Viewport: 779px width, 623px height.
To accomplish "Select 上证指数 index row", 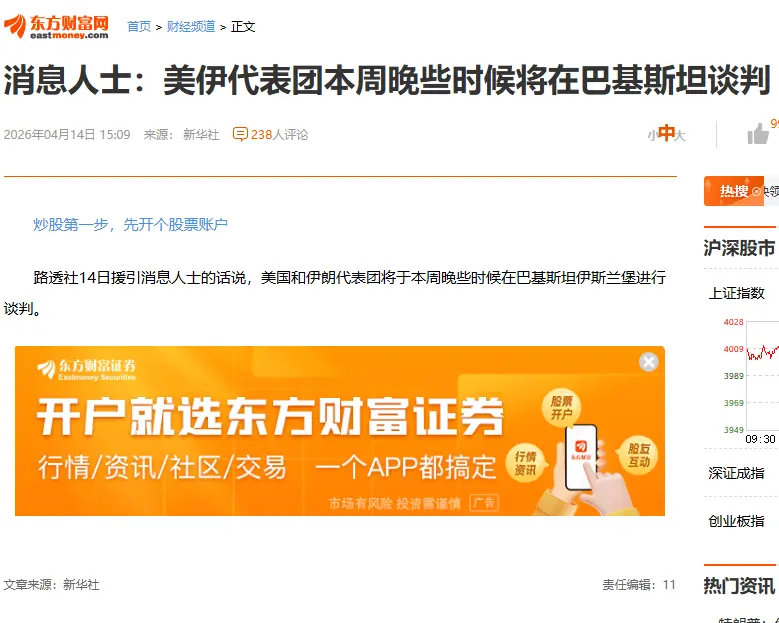I will (x=741, y=293).
